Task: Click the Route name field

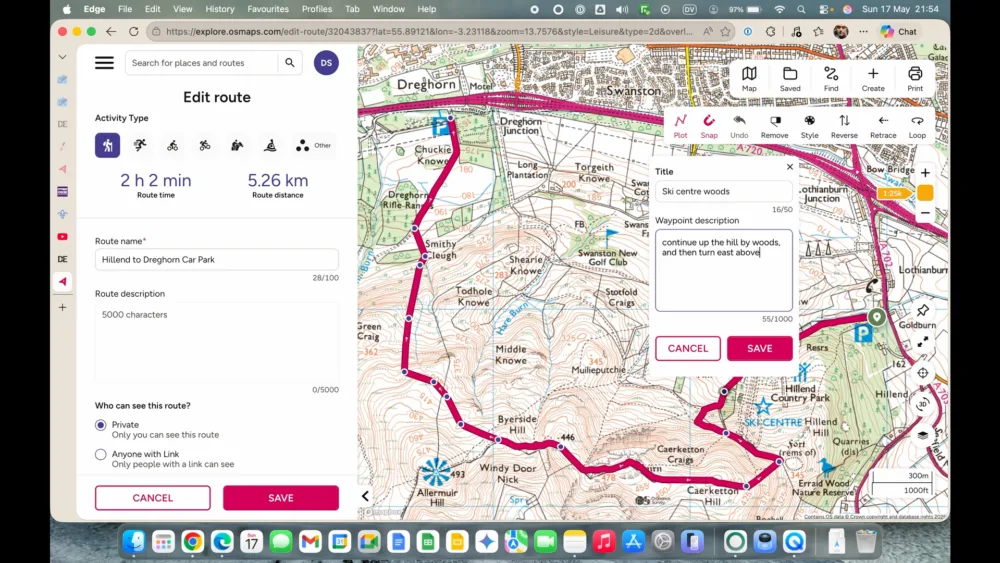Action: click(216, 260)
